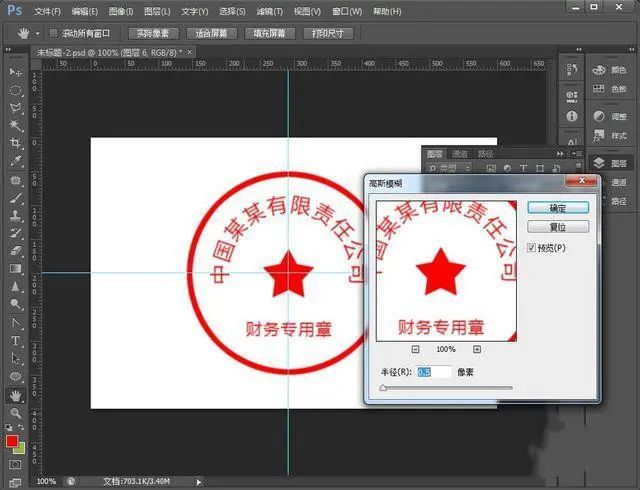
Task: Click the zoom-in plus button under preview
Action: [x=477, y=349]
